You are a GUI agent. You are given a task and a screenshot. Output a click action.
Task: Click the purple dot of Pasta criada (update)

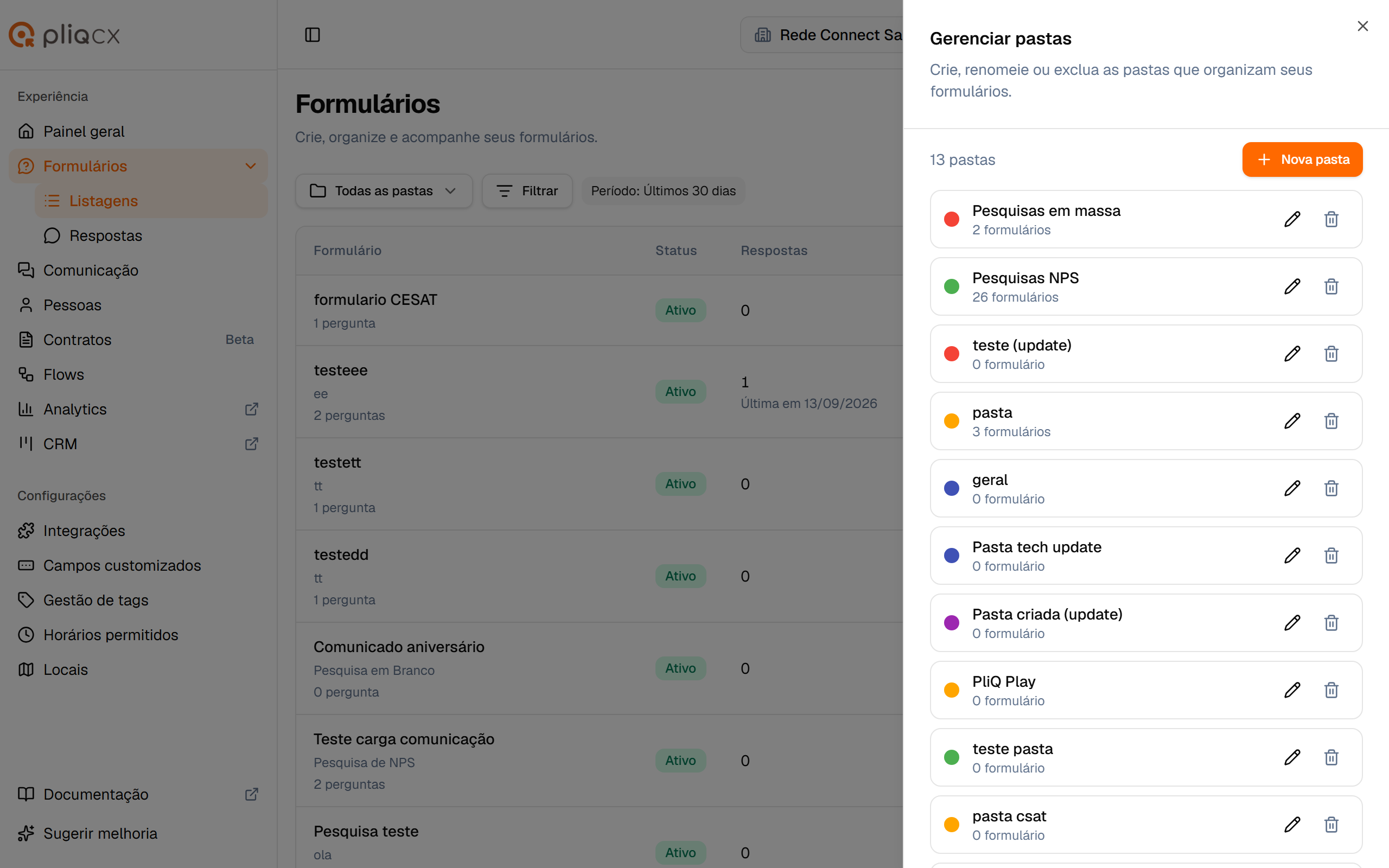952,623
